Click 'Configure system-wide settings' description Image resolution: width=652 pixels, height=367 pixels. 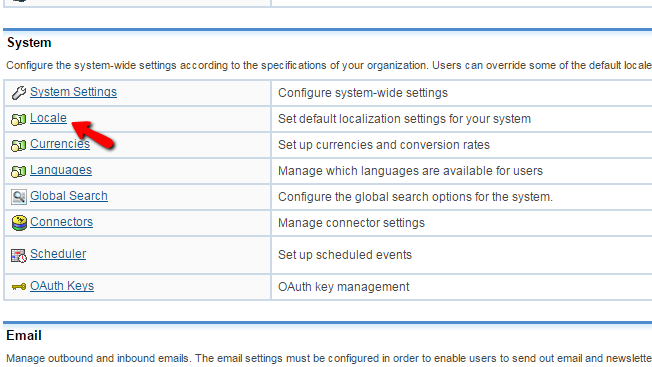(363, 93)
